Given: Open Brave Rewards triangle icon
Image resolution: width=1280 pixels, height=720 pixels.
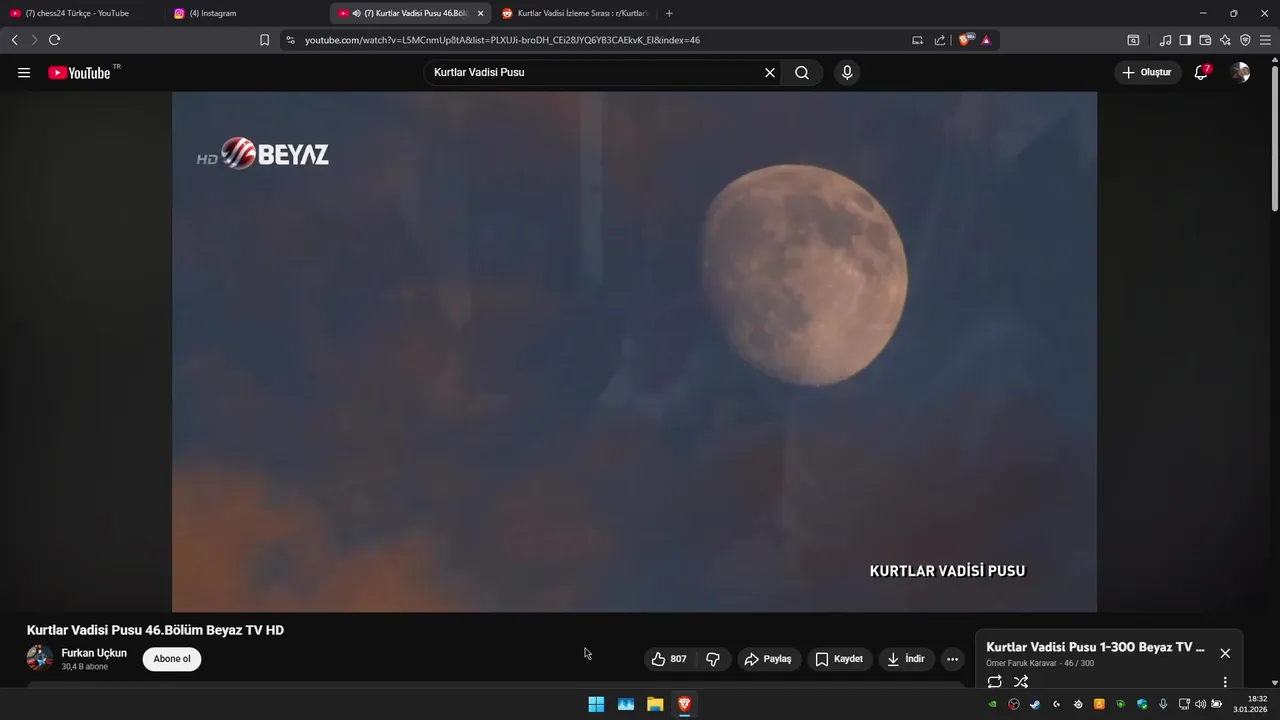Looking at the screenshot, I should click(x=986, y=40).
